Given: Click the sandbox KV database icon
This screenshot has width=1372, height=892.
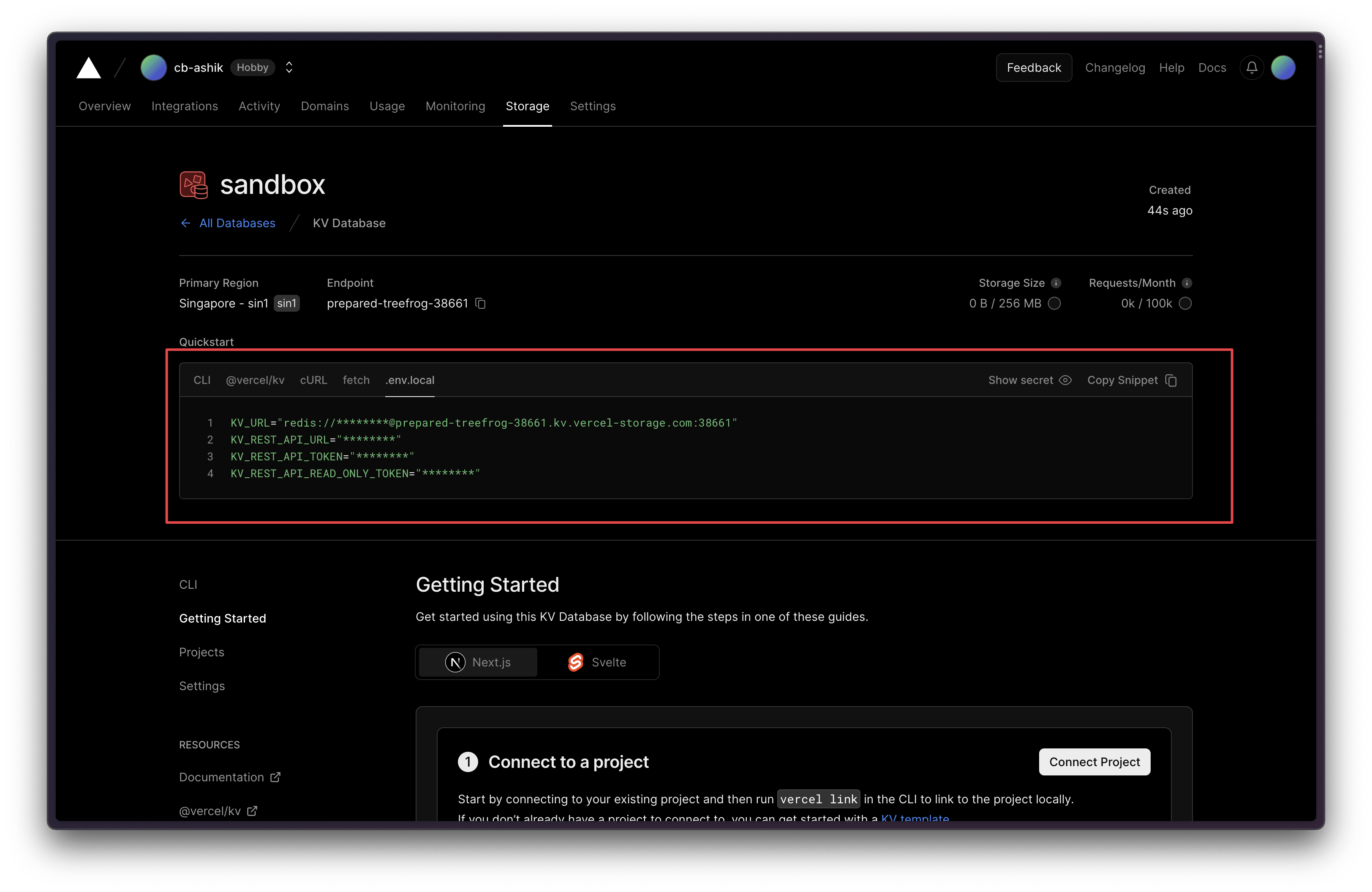Looking at the screenshot, I should pos(194,185).
